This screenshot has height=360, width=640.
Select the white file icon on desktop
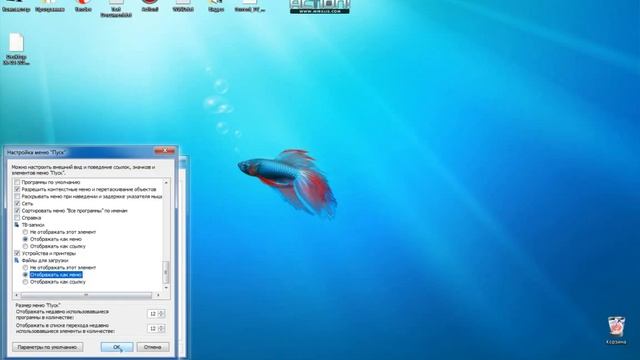pos(16,43)
